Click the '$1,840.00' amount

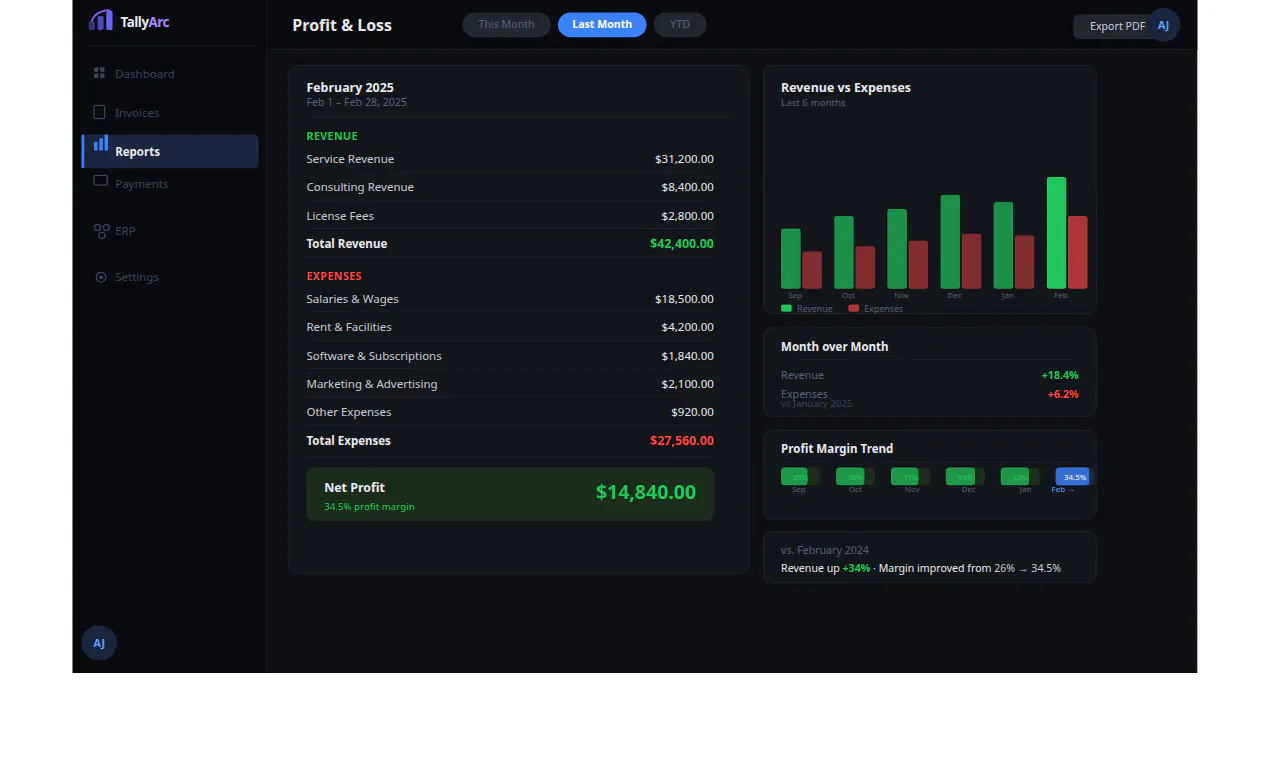pyautogui.click(x=687, y=356)
